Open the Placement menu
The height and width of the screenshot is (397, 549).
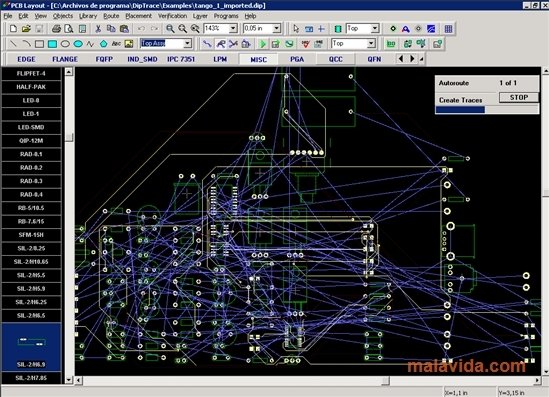pos(139,16)
